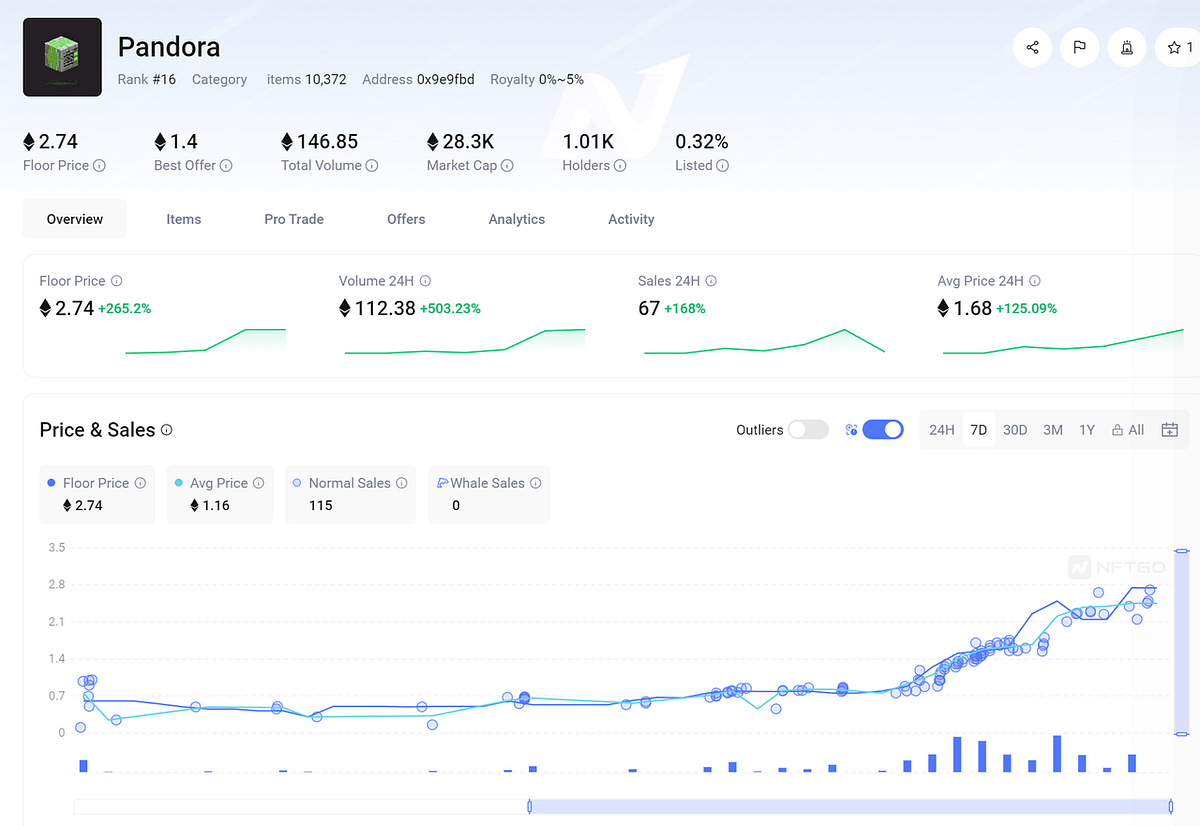Click the share icon near the collection name
Image resolution: width=1200 pixels, height=826 pixels.
(1032, 47)
